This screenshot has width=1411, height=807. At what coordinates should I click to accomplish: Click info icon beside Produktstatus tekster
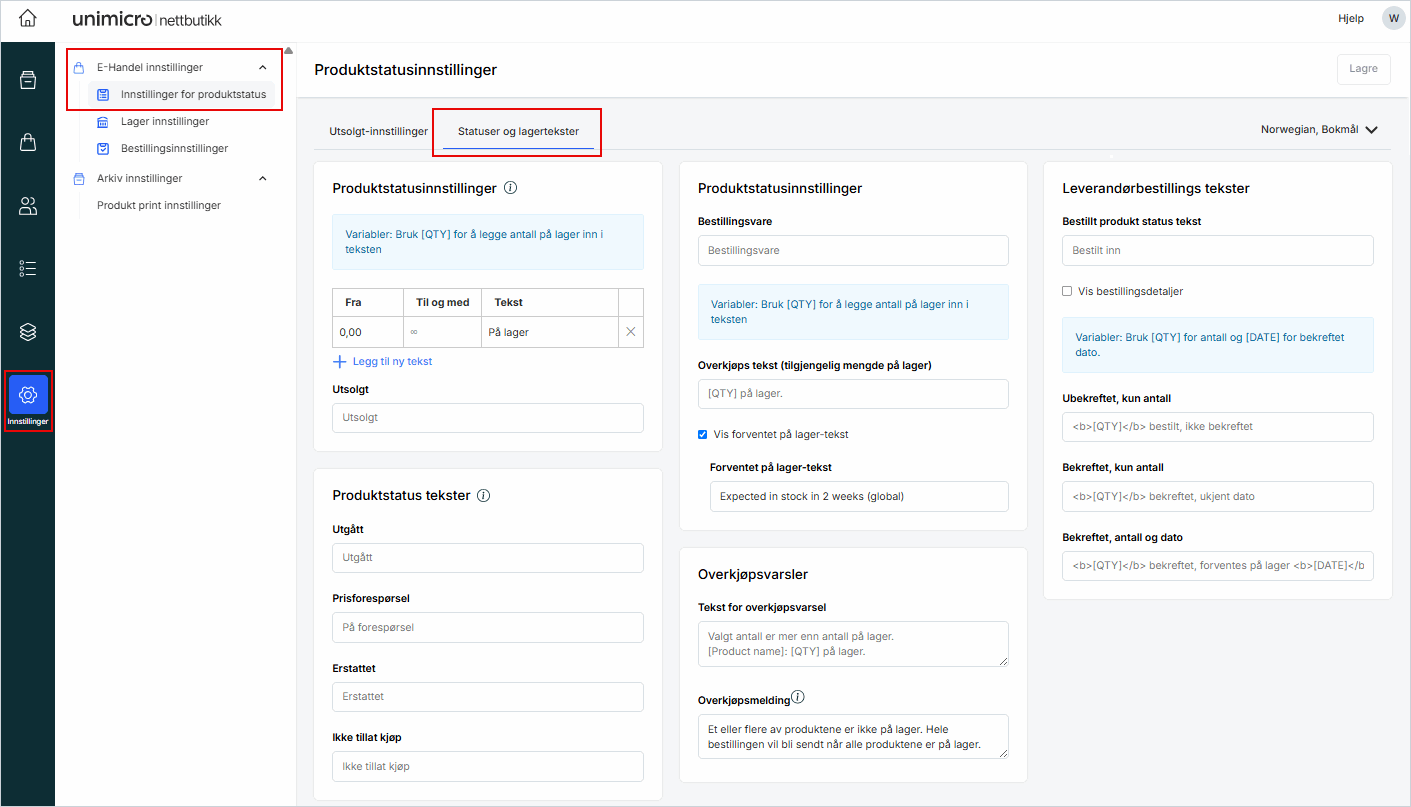[484, 496]
